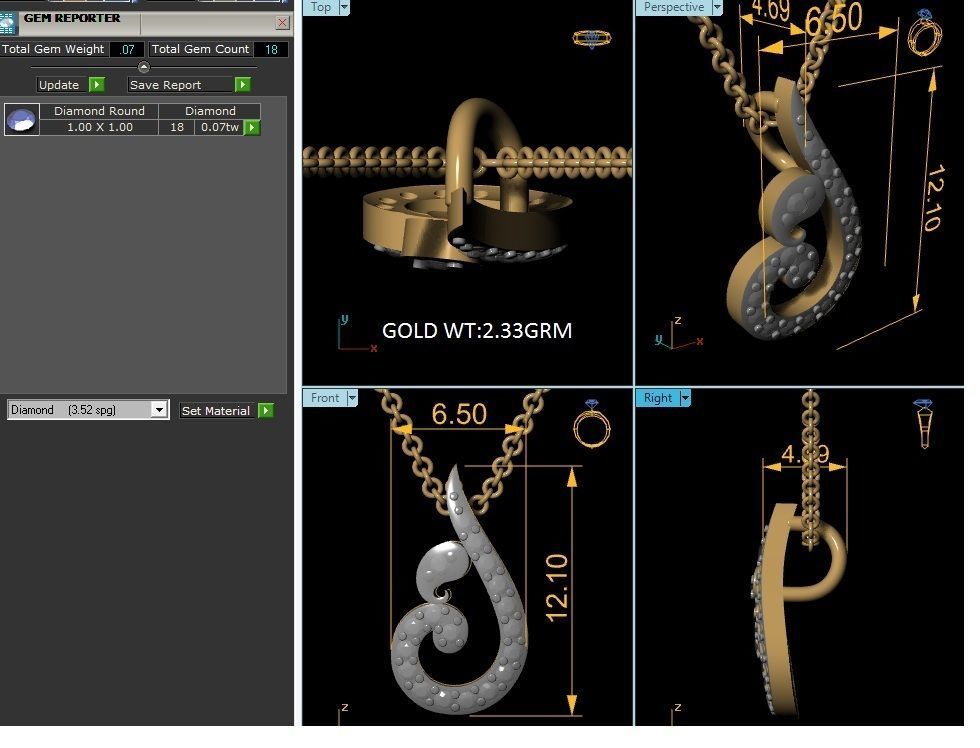Viewport: 980px width, 748px height.
Task: Click the Set Material button
Action: click(216, 411)
